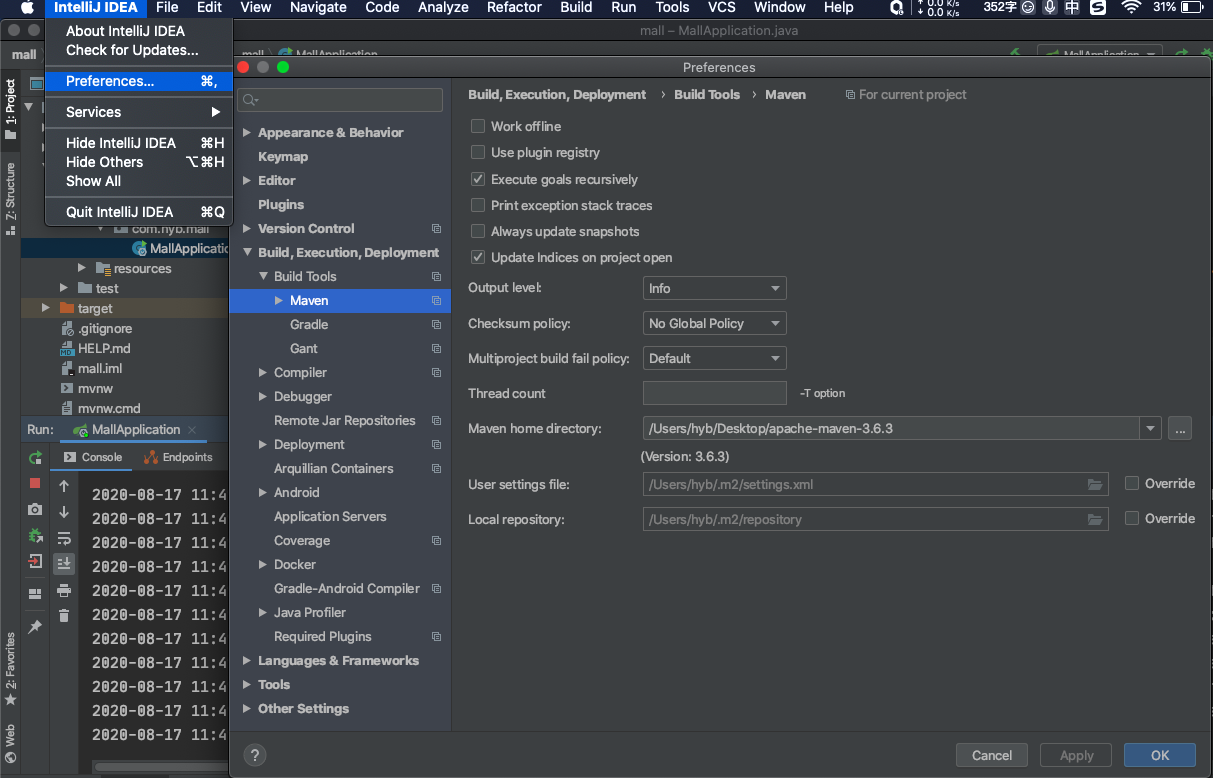Click the print icon in console toolbar

pos(64,590)
